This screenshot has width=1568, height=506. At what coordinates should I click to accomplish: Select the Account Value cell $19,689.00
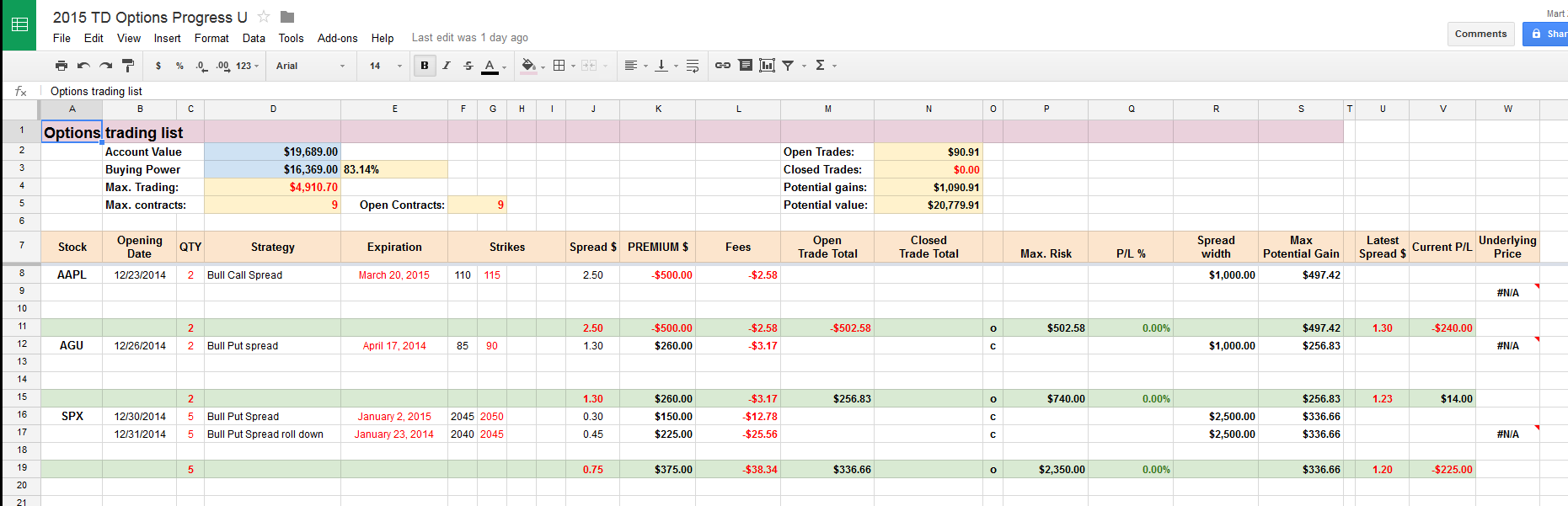273,152
